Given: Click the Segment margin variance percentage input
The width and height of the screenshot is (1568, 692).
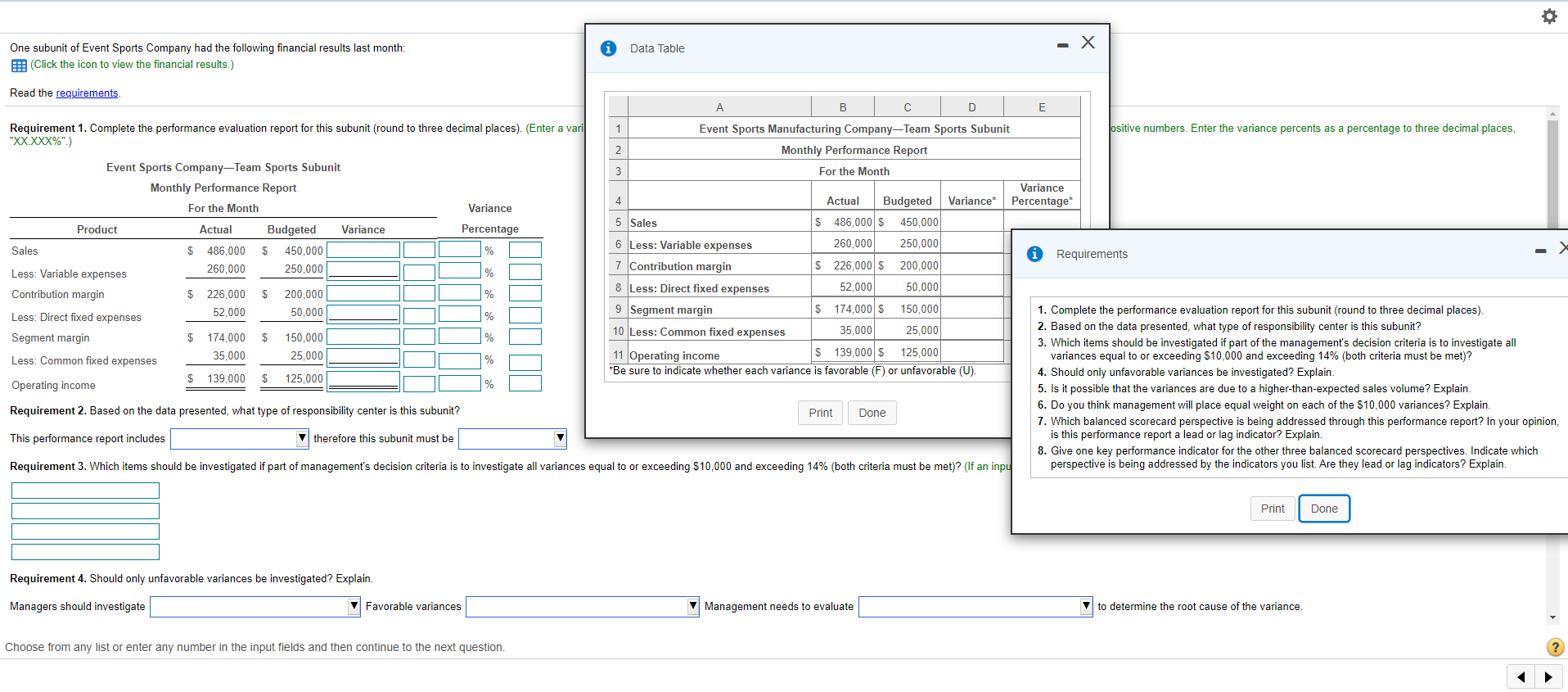Looking at the screenshot, I should (460, 336).
